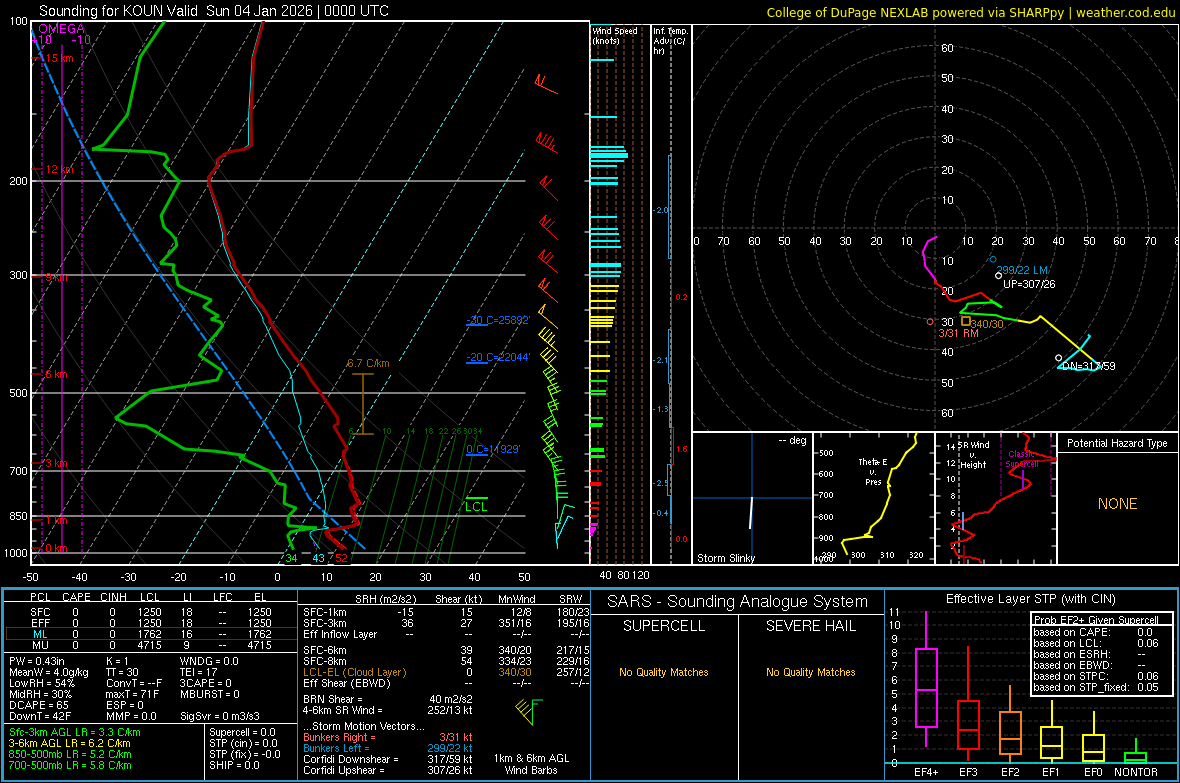Click the '299/22 LM' hodograph label
1180x783 pixels.
tap(1022, 270)
